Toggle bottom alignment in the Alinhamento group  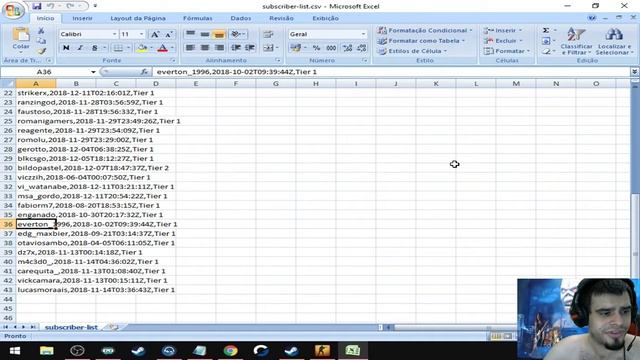coord(219,34)
